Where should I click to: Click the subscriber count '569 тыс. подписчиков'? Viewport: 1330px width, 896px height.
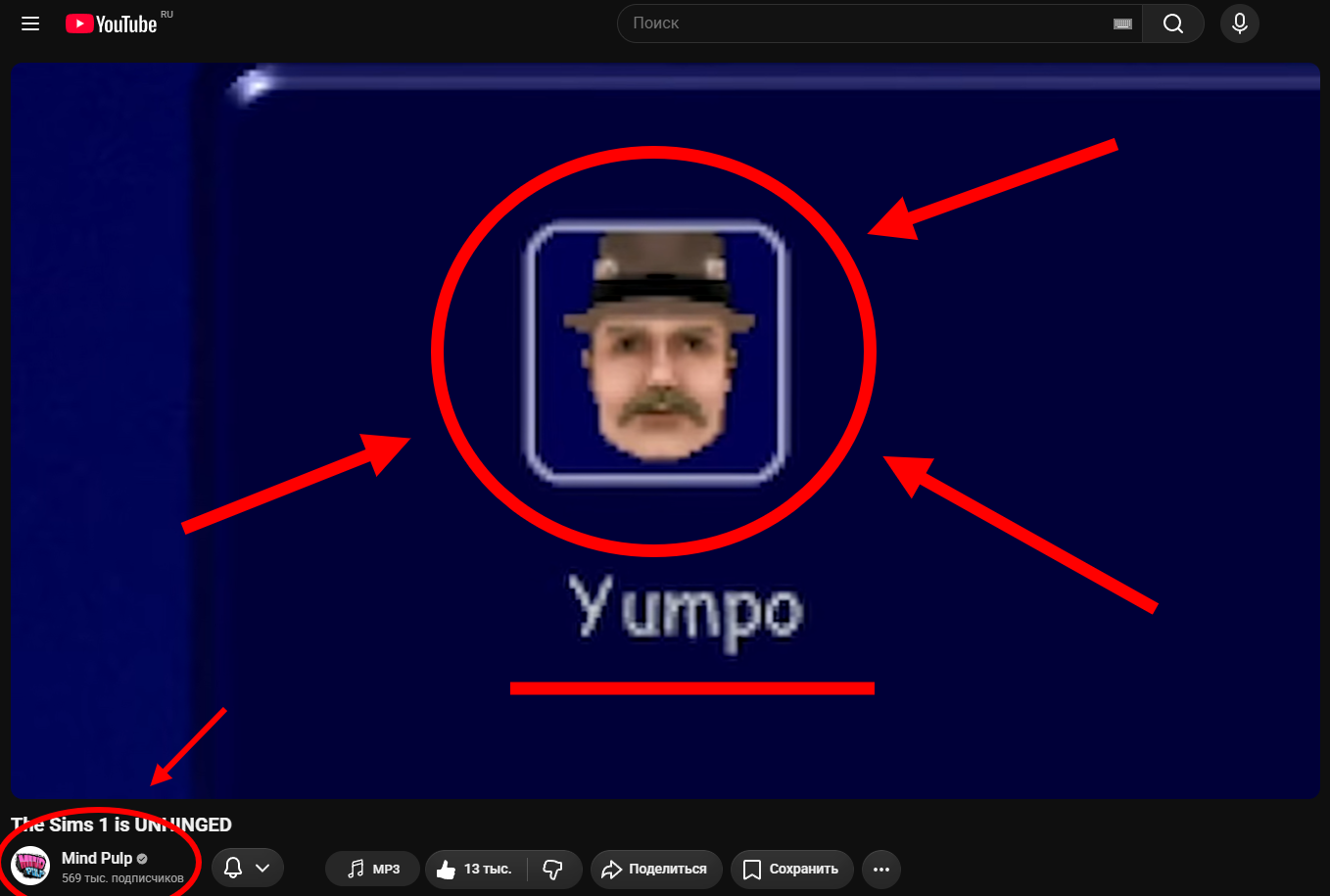pos(122,878)
